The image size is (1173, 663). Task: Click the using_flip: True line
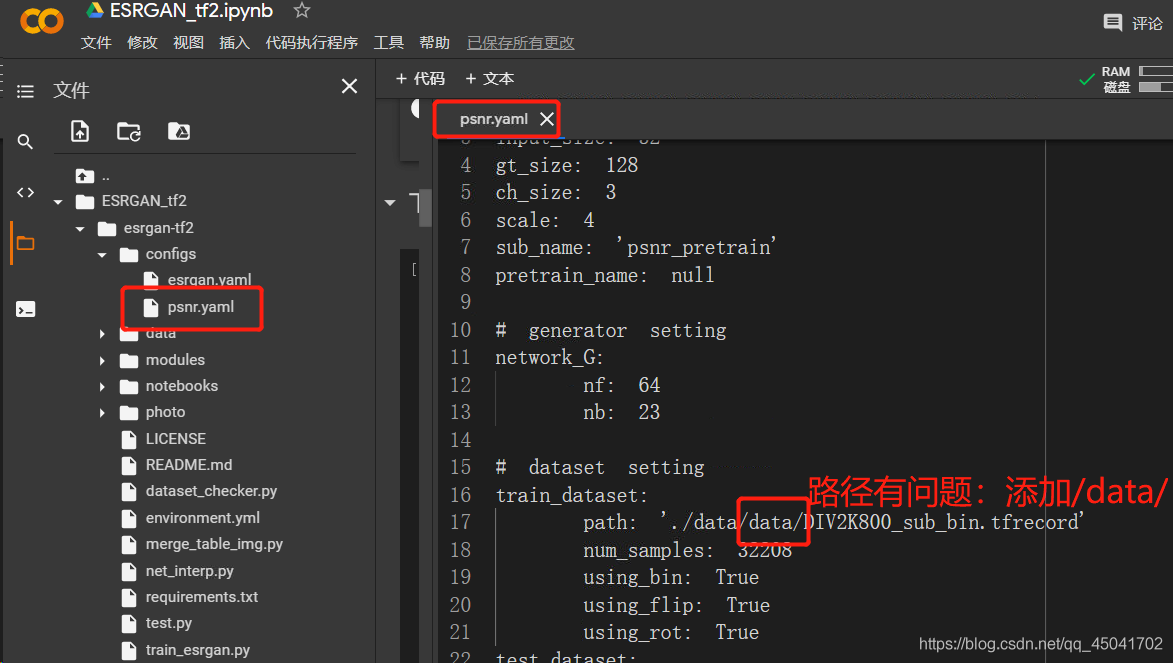point(676,605)
